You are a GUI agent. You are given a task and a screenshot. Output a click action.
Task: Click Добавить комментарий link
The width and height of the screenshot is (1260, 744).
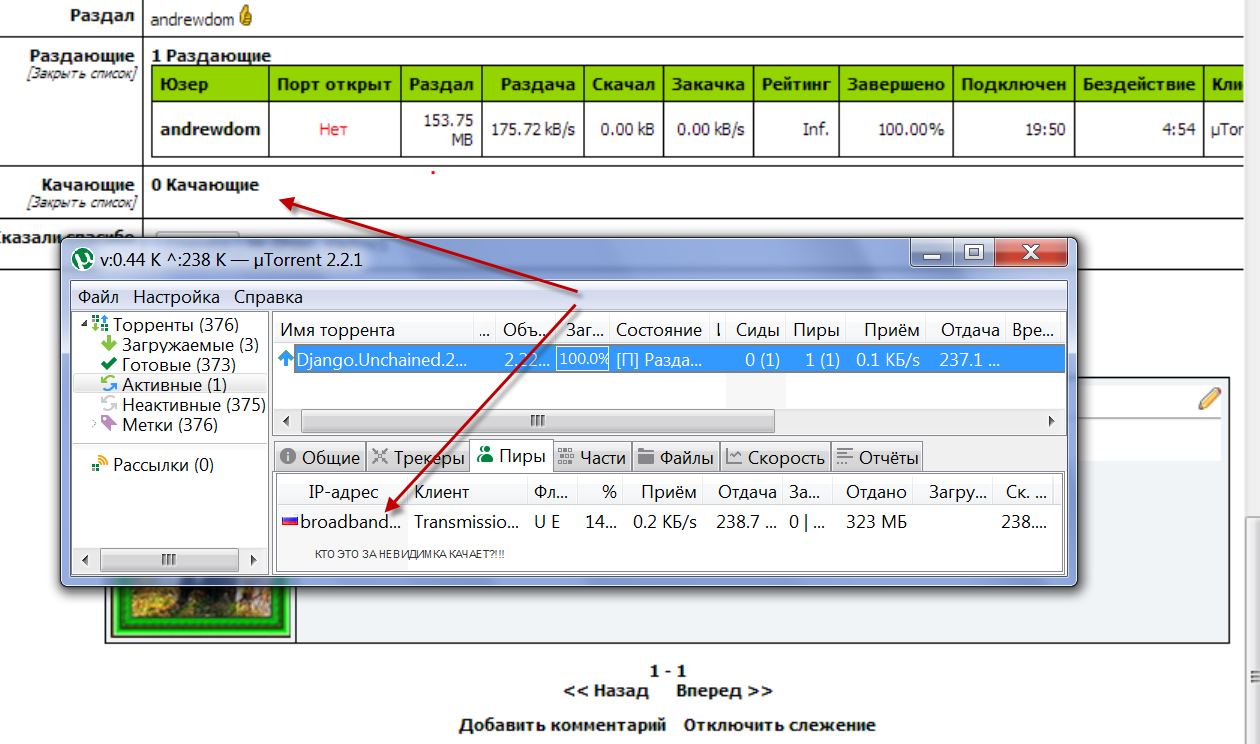click(x=562, y=725)
